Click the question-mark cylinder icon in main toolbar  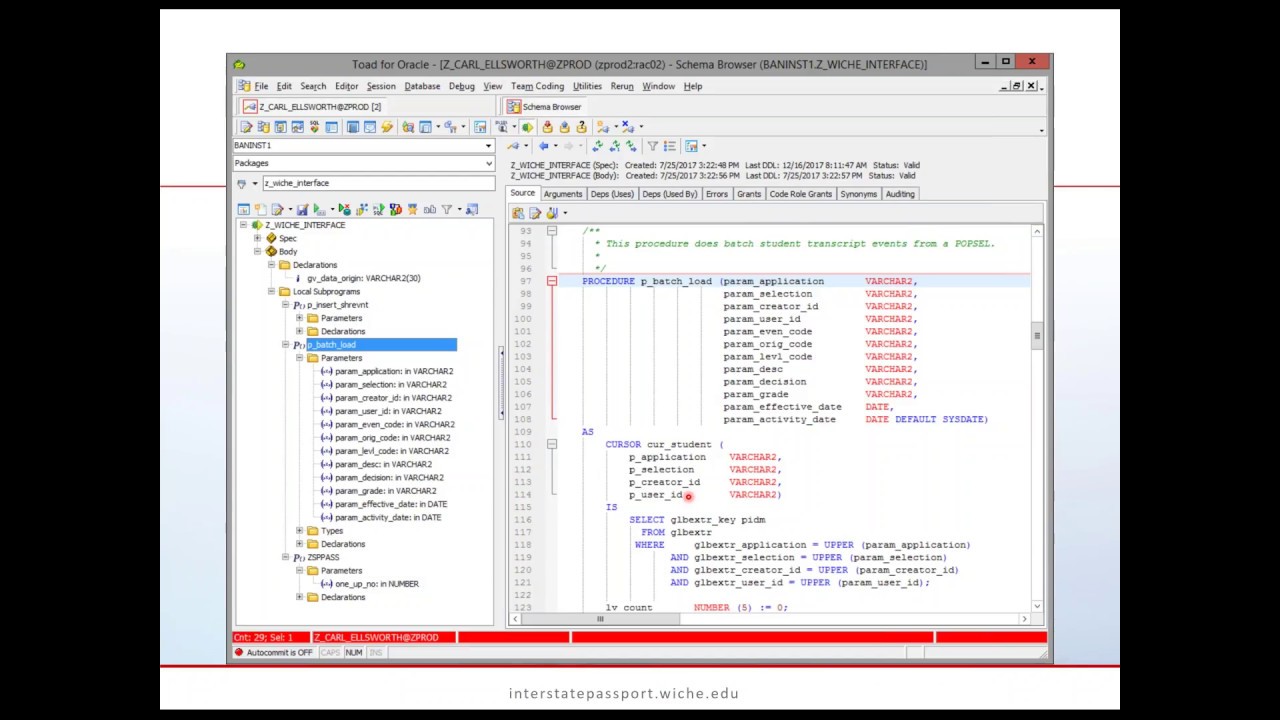pos(581,127)
